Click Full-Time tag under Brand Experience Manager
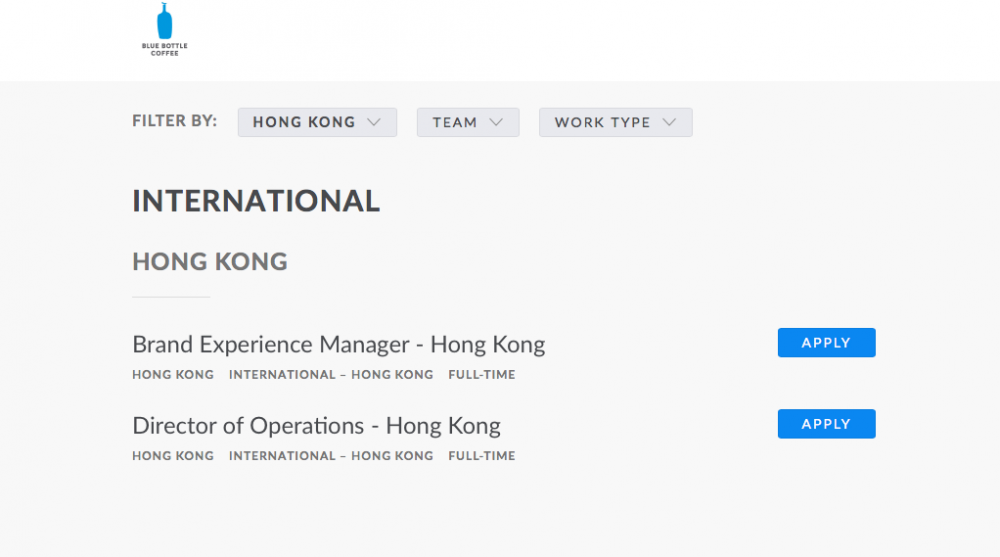Image resolution: width=1000 pixels, height=557 pixels. (481, 375)
